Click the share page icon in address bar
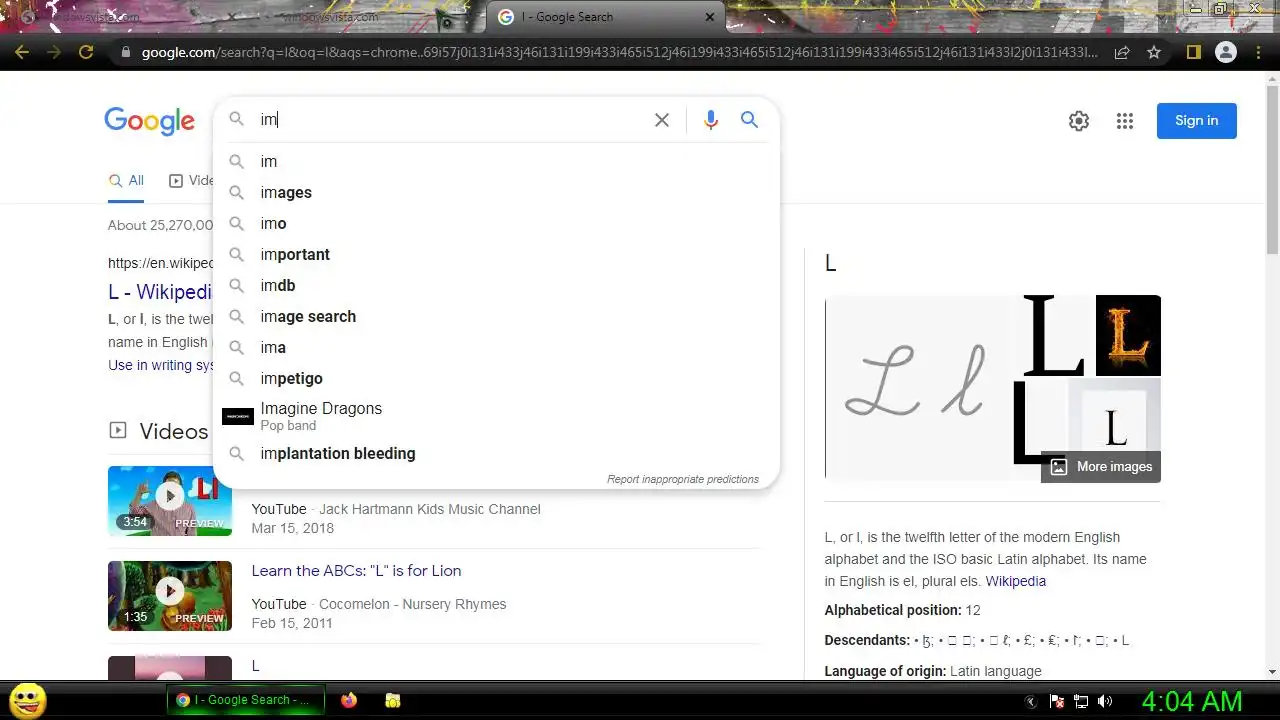1280x720 pixels. (x=1122, y=52)
